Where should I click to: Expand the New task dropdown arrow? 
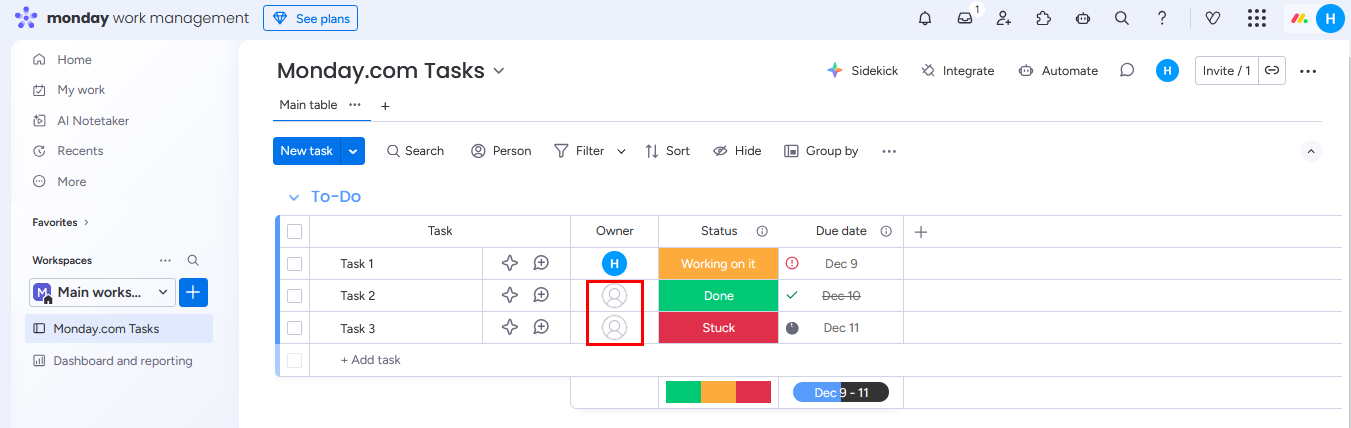click(353, 151)
